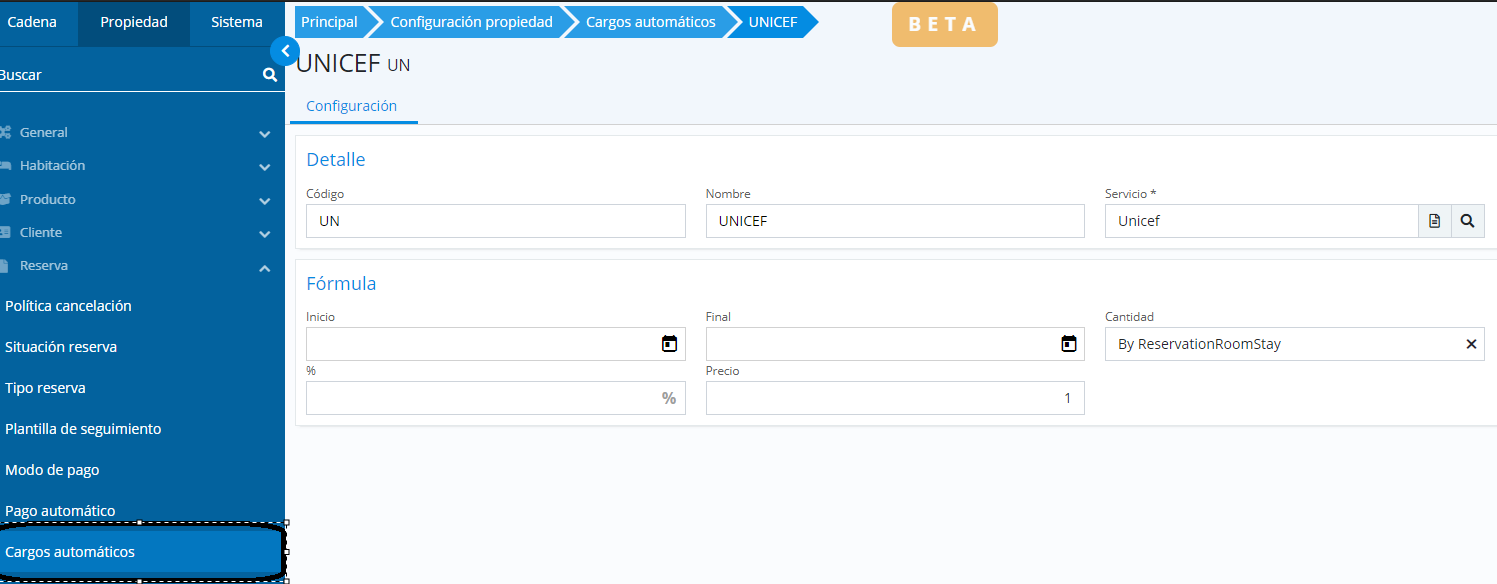Open Servicio document detail icon
This screenshot has height=584, width=1497.
tap(1434, 221)
